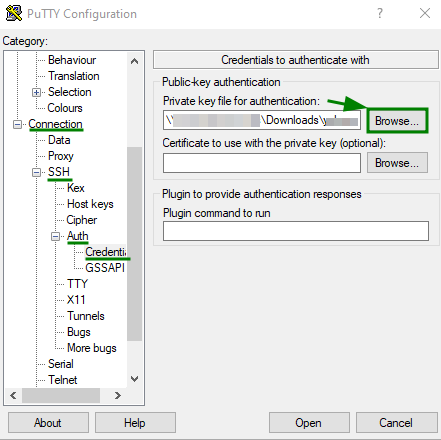Image resolution: width=441 pixels, height=440 pixels.
Task: Browse for certificate file
Action: point(397,163)
